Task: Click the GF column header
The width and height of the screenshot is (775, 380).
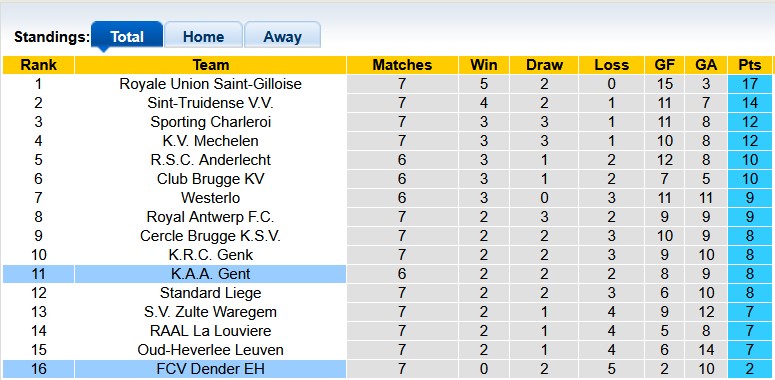Action: tap(664, 65)
